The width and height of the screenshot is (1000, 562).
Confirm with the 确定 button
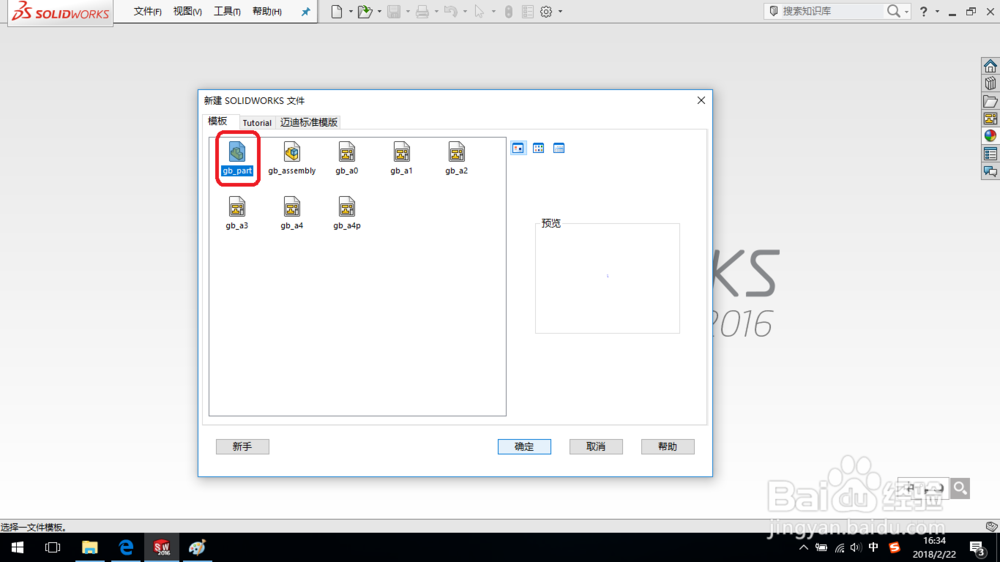click(x=524, y=447)
